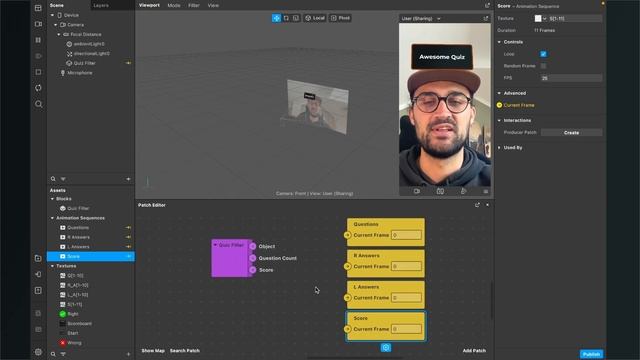Toggle Pivot mode button

(340, 18)
